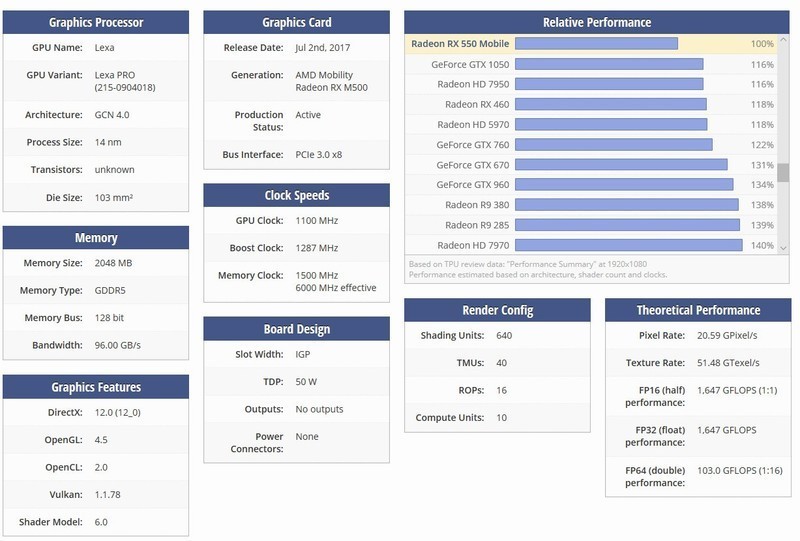The height and width of the screenshot is (541, 800).
Task: Click the Theoretical Performance section header
Action: pos(698,310)
